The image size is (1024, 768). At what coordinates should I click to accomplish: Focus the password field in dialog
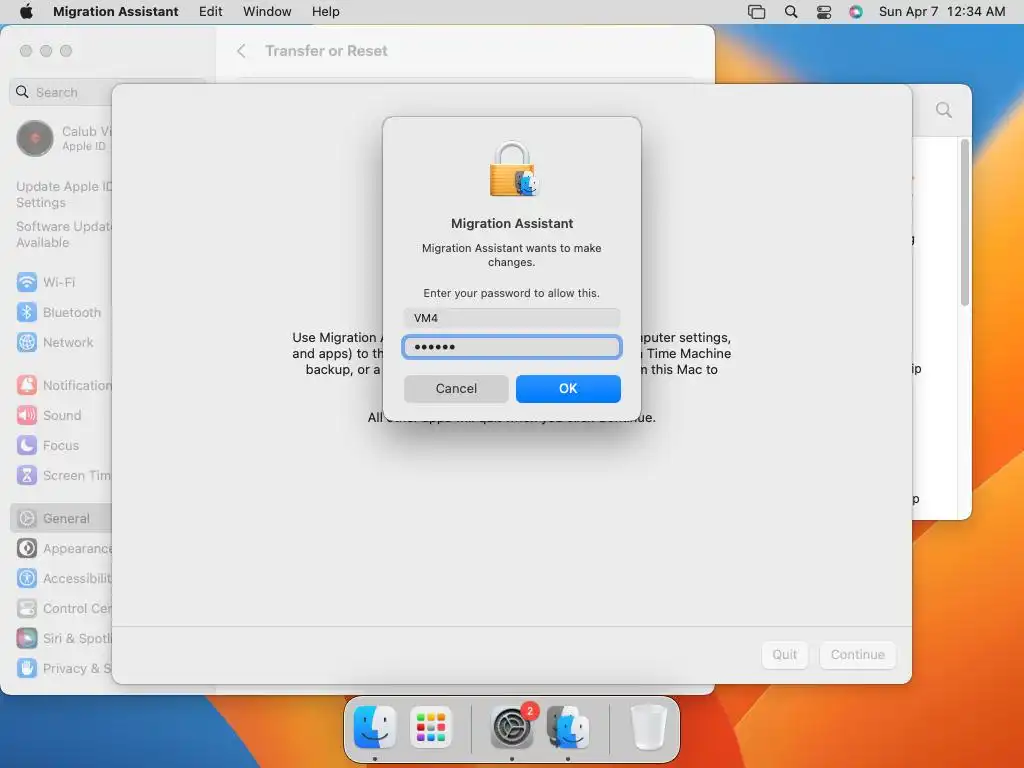511,347
